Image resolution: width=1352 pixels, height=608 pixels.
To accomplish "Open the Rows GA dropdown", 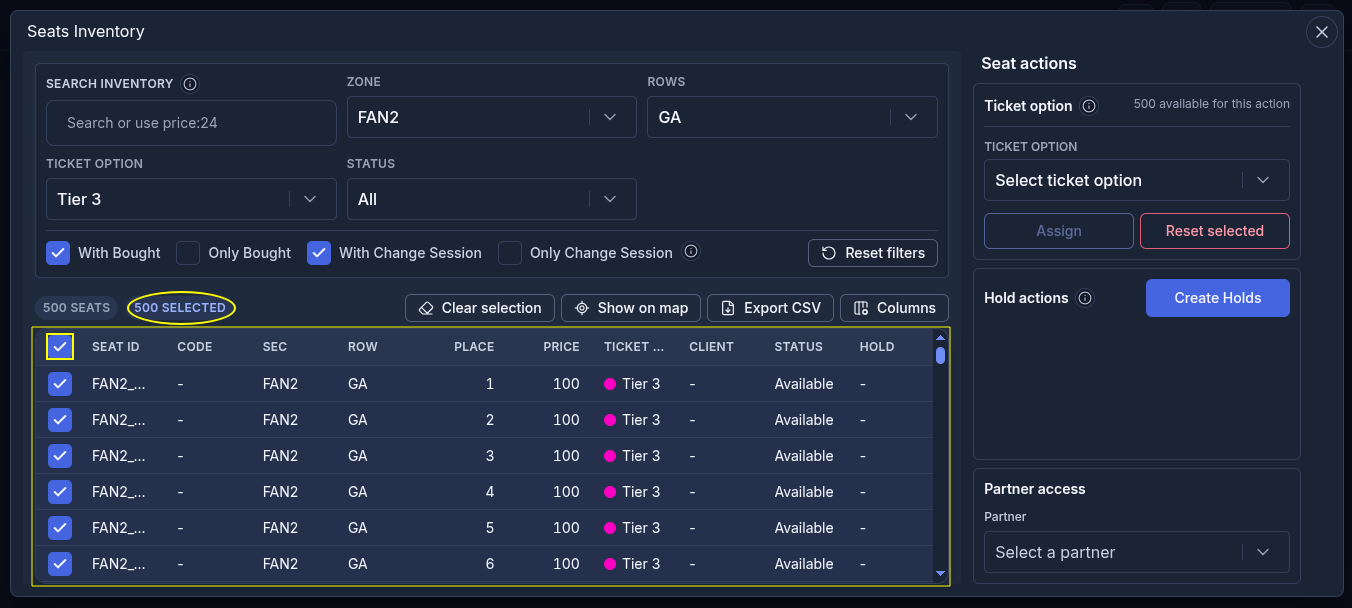I will (792, 117).
